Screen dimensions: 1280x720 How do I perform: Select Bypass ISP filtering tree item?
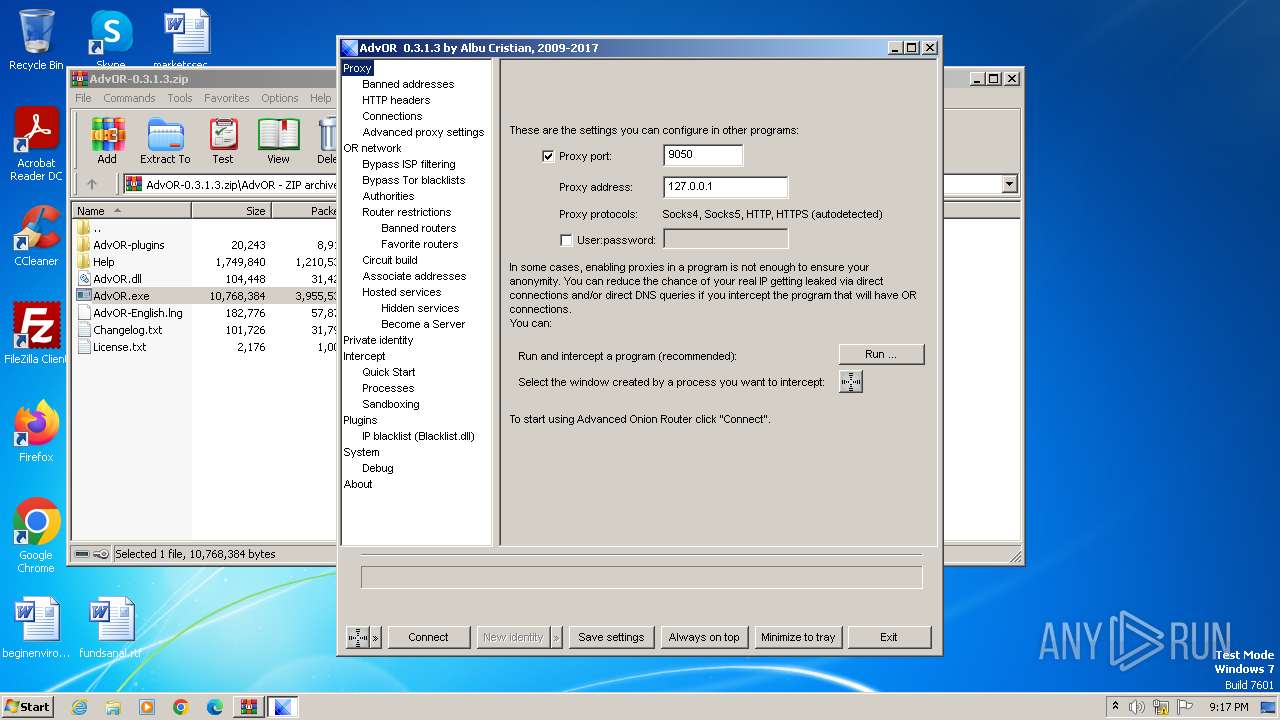tap(409, 164)
